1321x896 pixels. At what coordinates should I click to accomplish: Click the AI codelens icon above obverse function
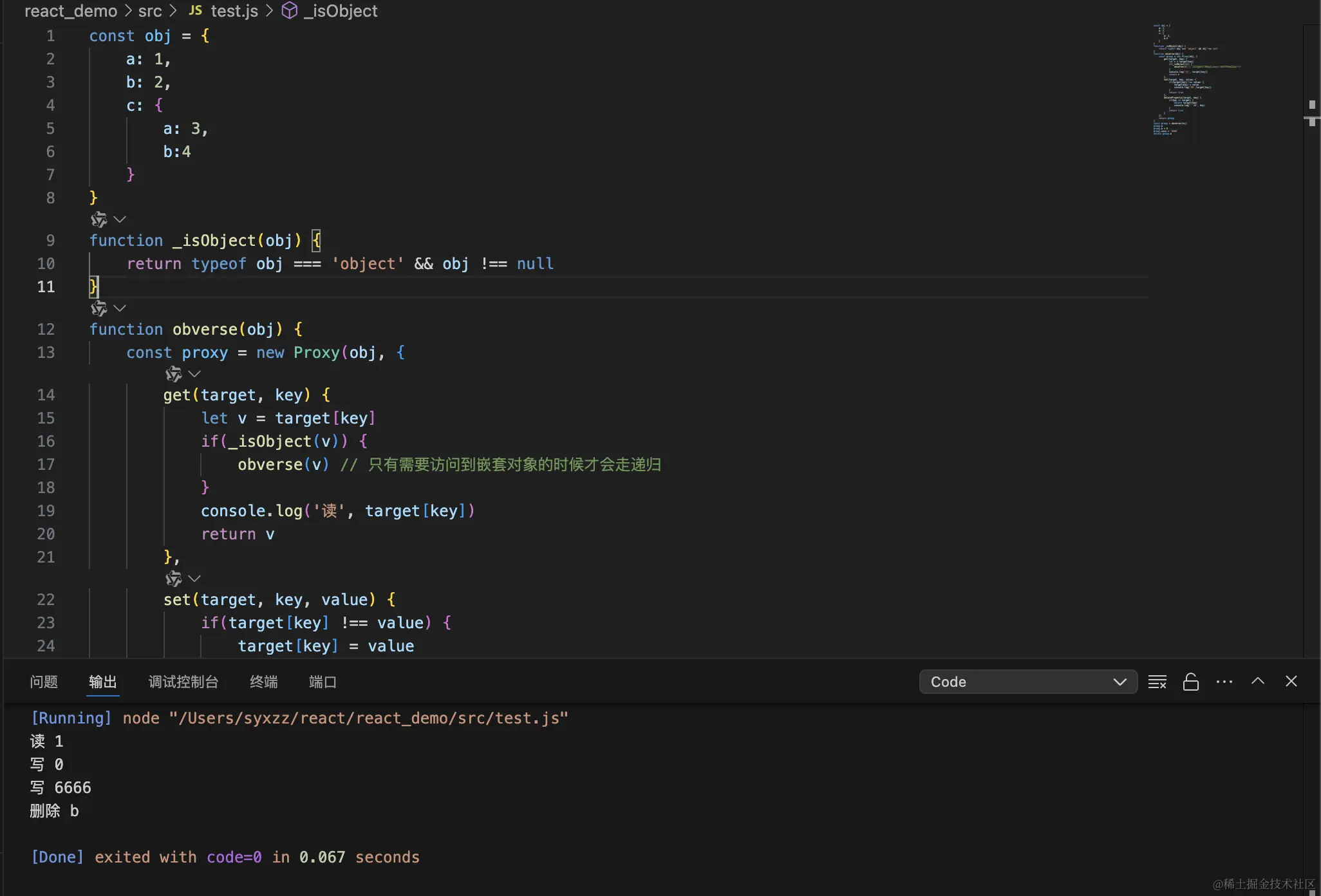point(98,308)
